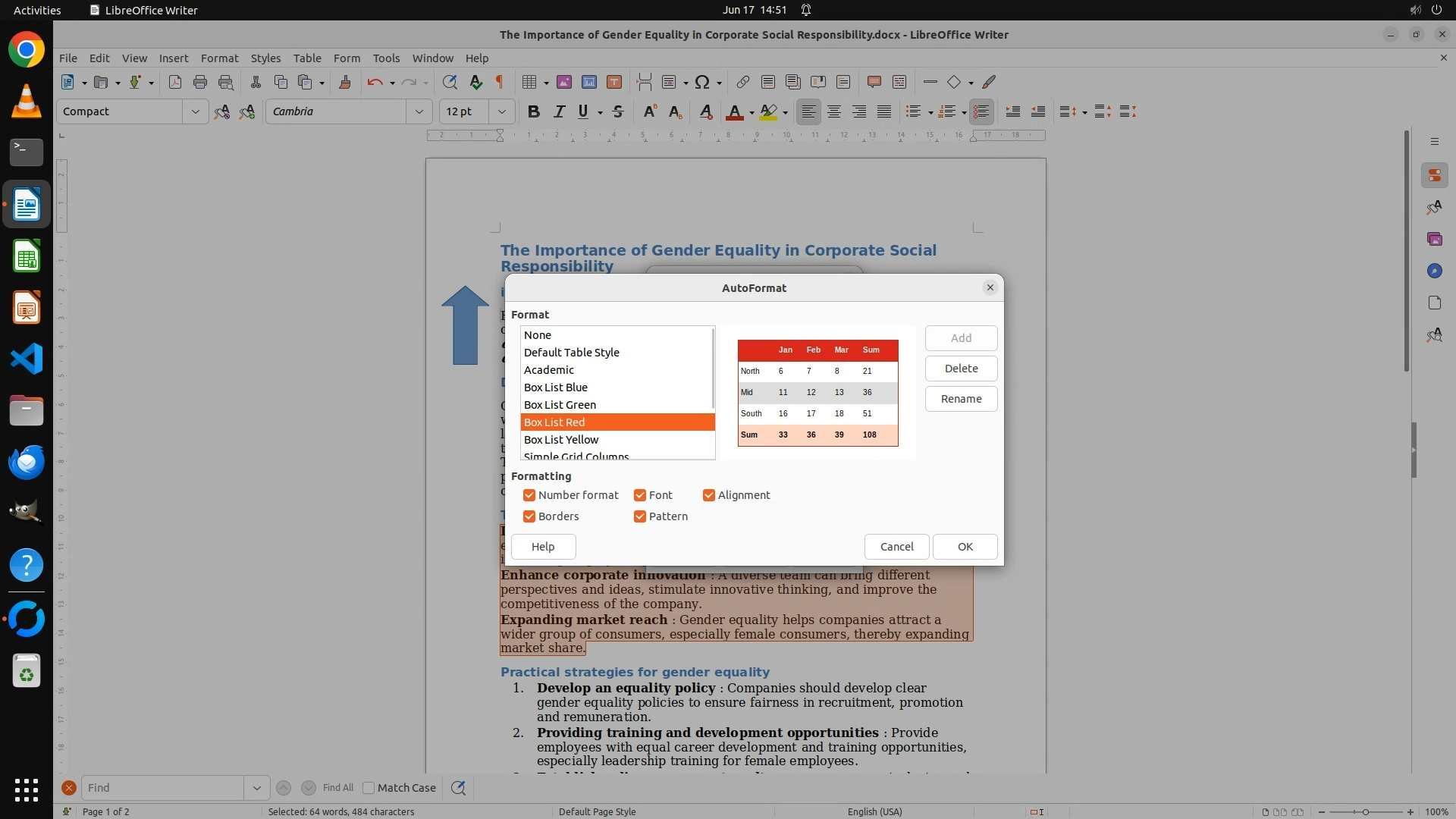Click the zoom slider in status bar

(x=1365, y=811)
